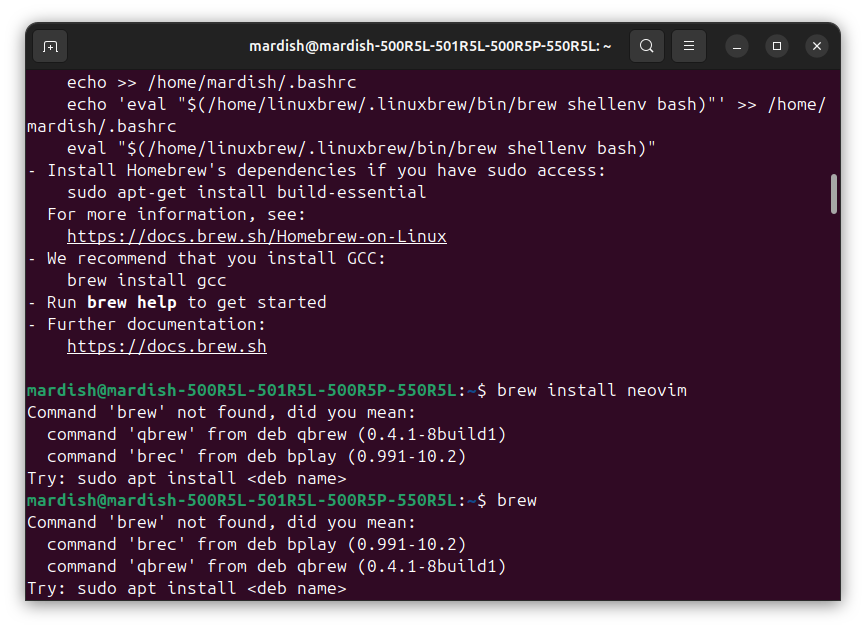
Task: Open a new terminal tab
Action: coord(50,46)
